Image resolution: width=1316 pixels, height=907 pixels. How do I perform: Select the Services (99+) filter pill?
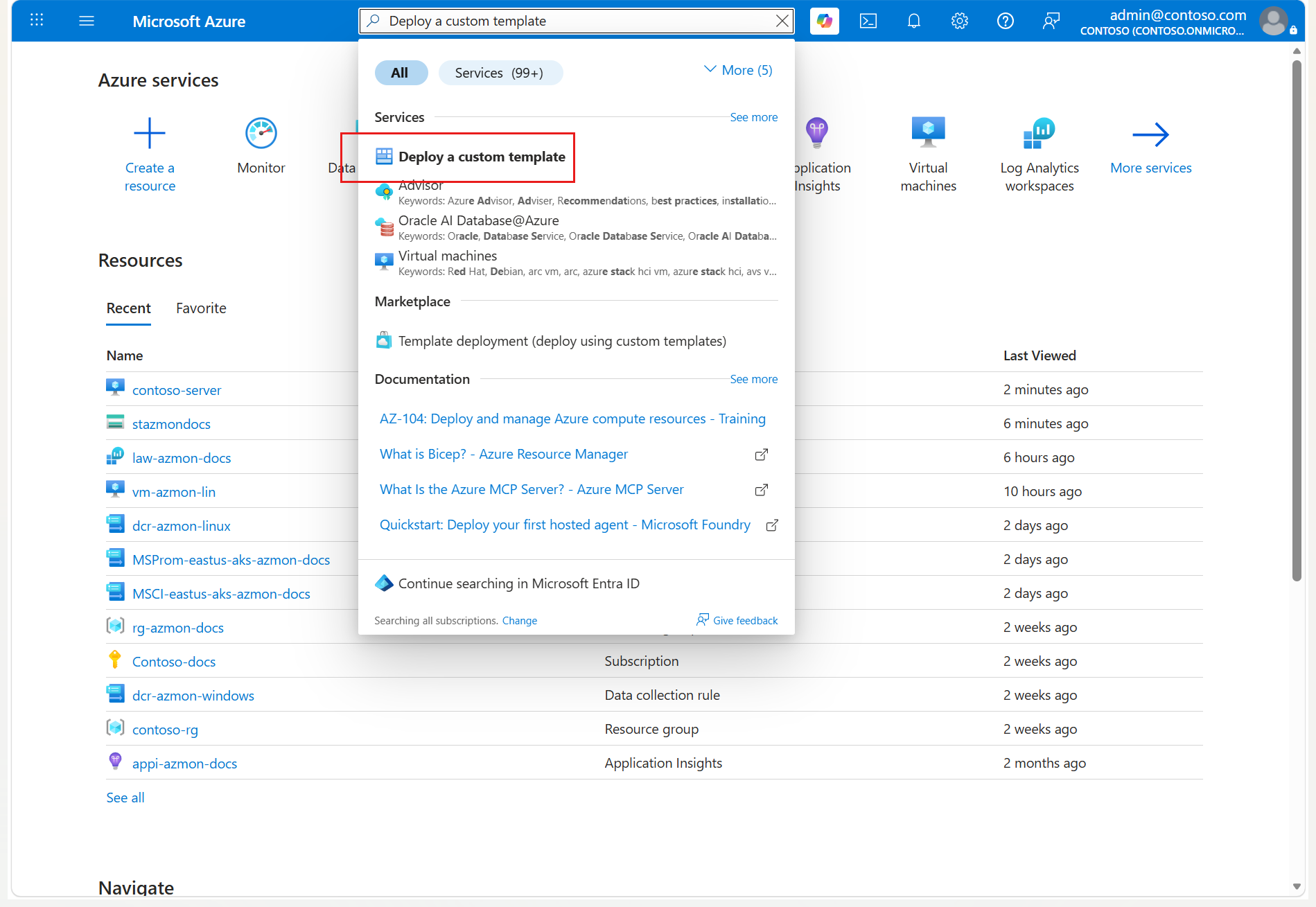500,73
